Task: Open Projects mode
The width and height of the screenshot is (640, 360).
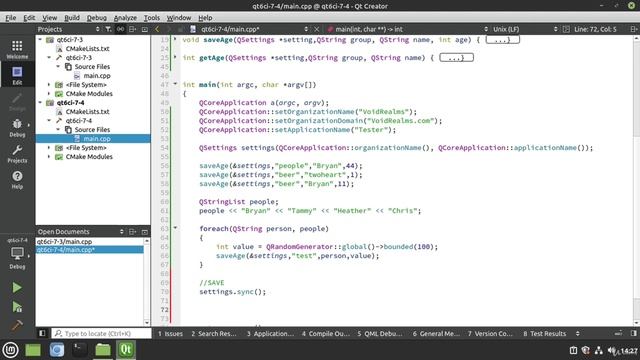Action: click(x=17, y=153)
